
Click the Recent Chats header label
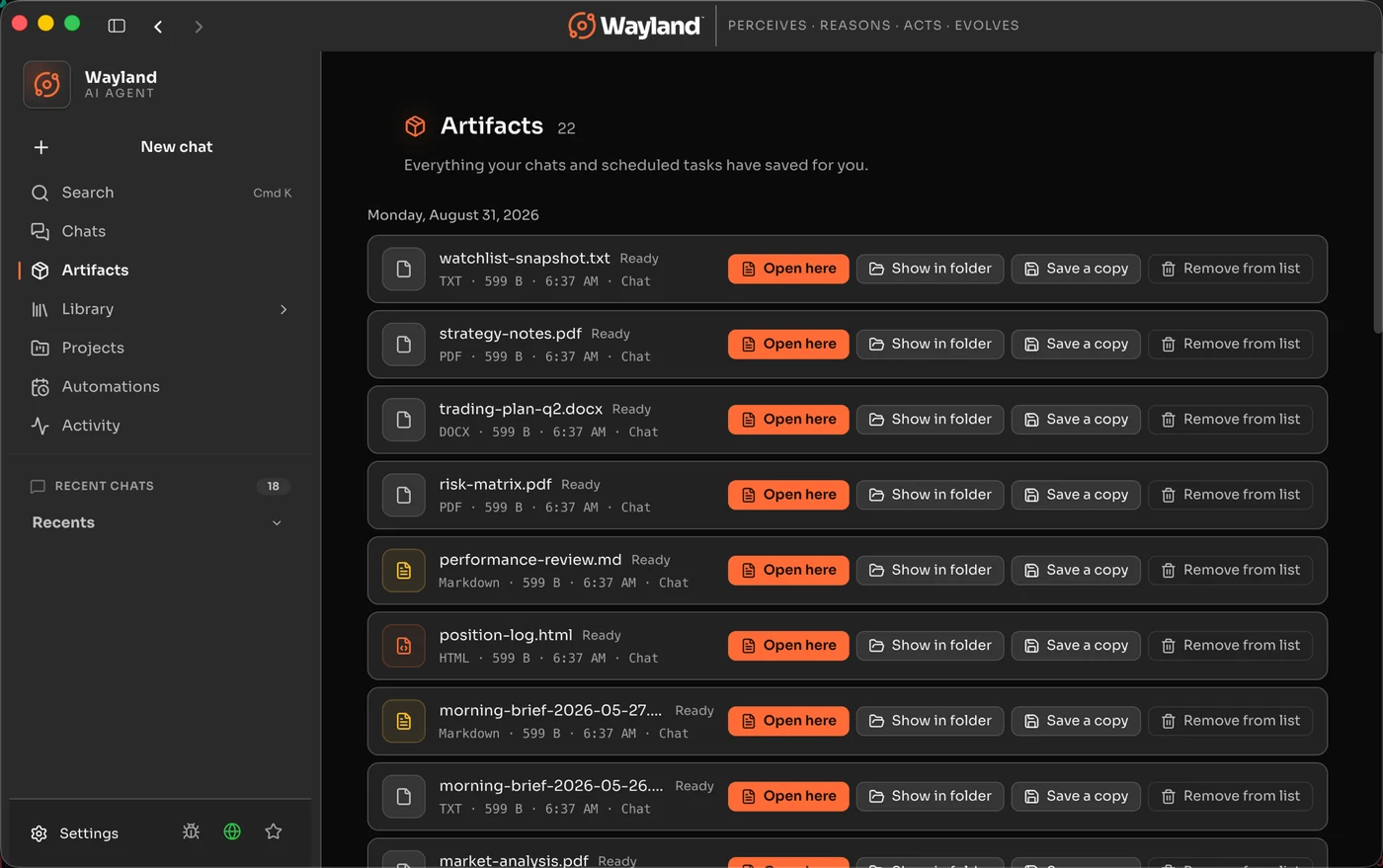tap(104, 486)
